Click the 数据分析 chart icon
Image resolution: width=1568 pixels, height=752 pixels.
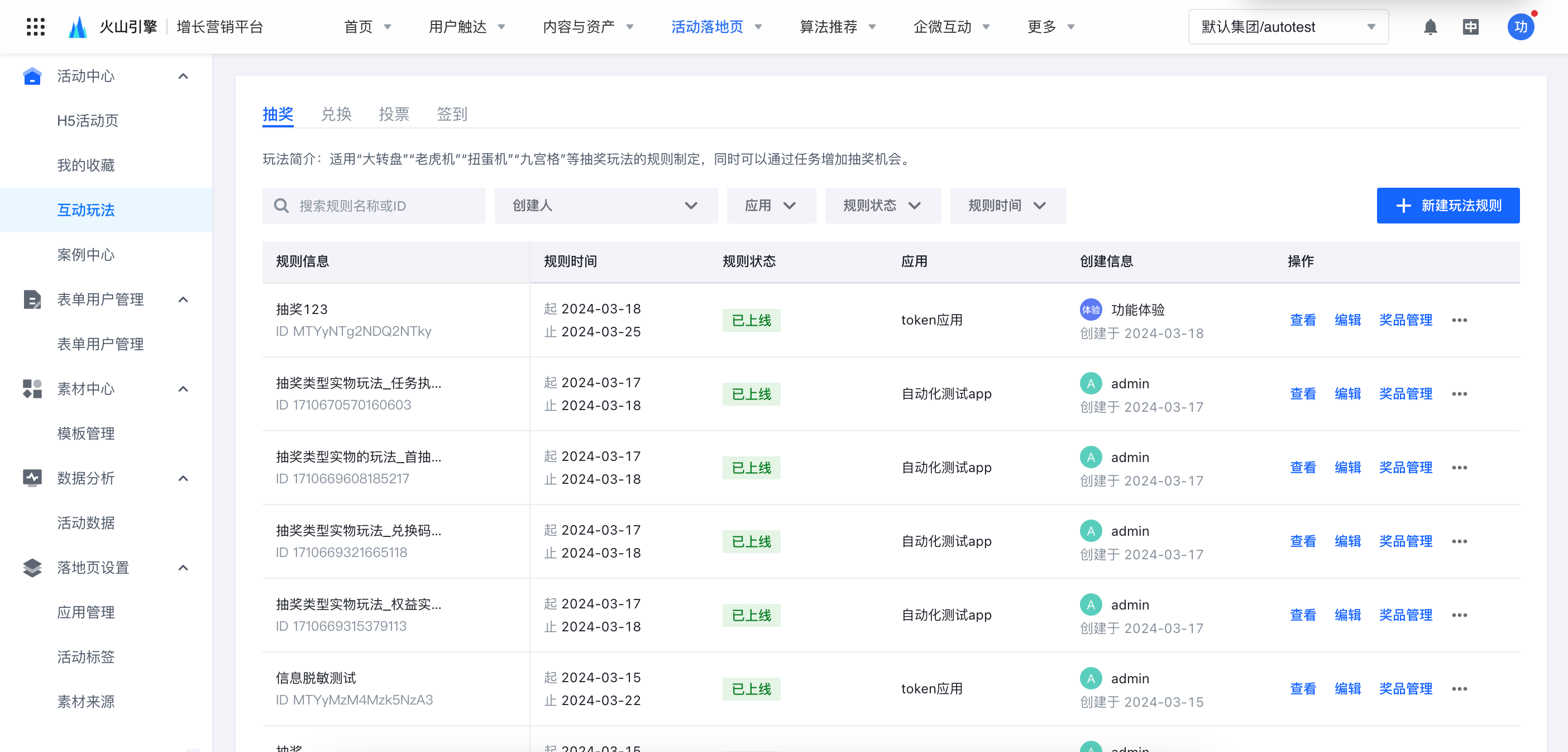click(x=32, y=478)
